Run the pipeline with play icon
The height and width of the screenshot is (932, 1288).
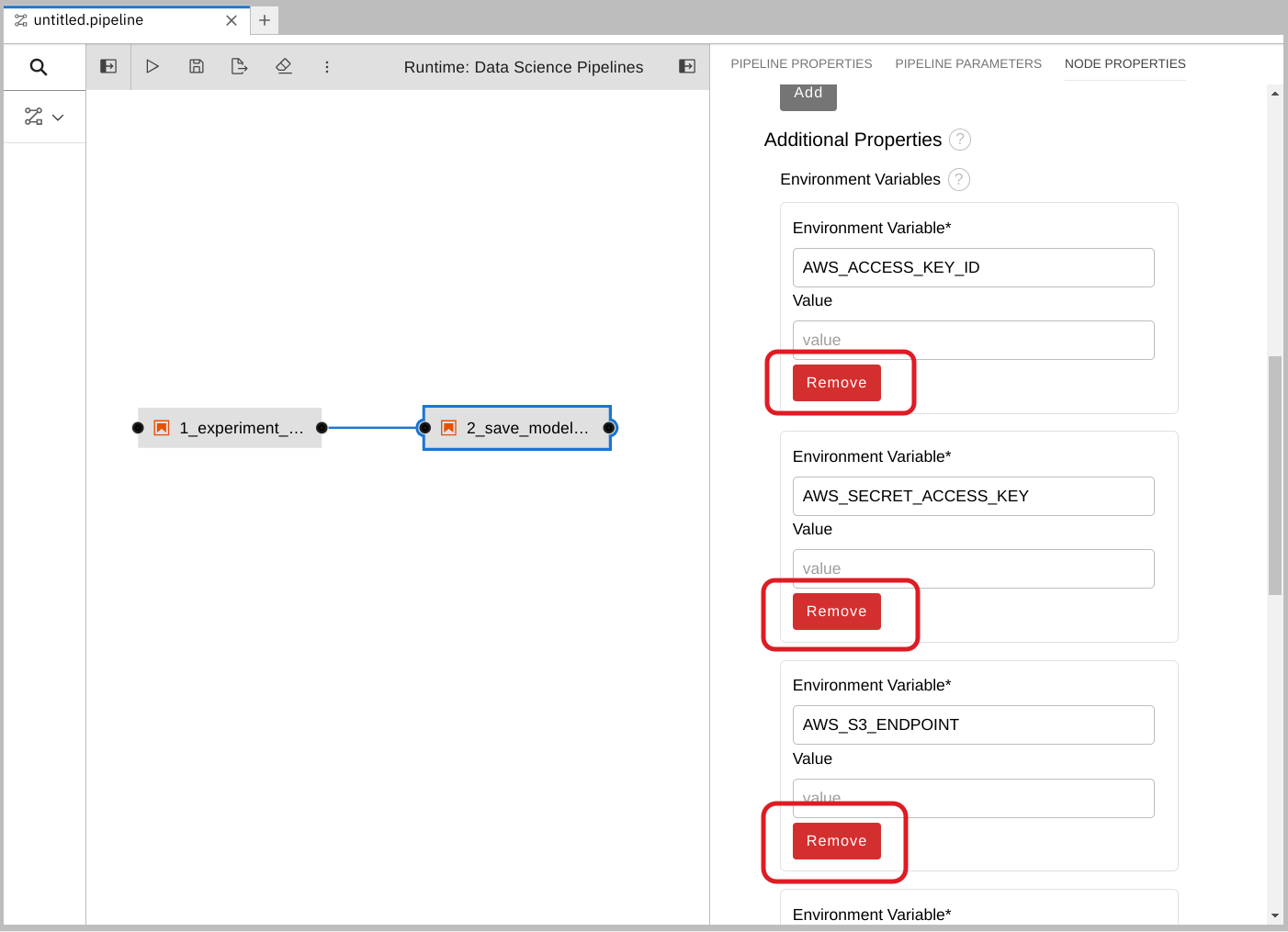pyautogui.click(x=153, y=66)
